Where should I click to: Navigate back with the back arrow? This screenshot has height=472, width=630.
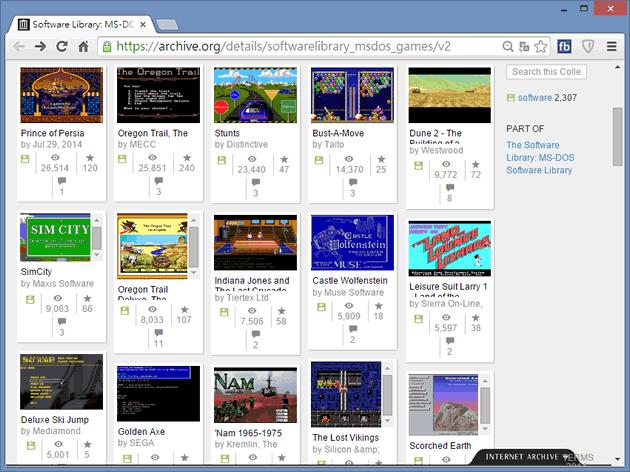[x=18, y=46]
